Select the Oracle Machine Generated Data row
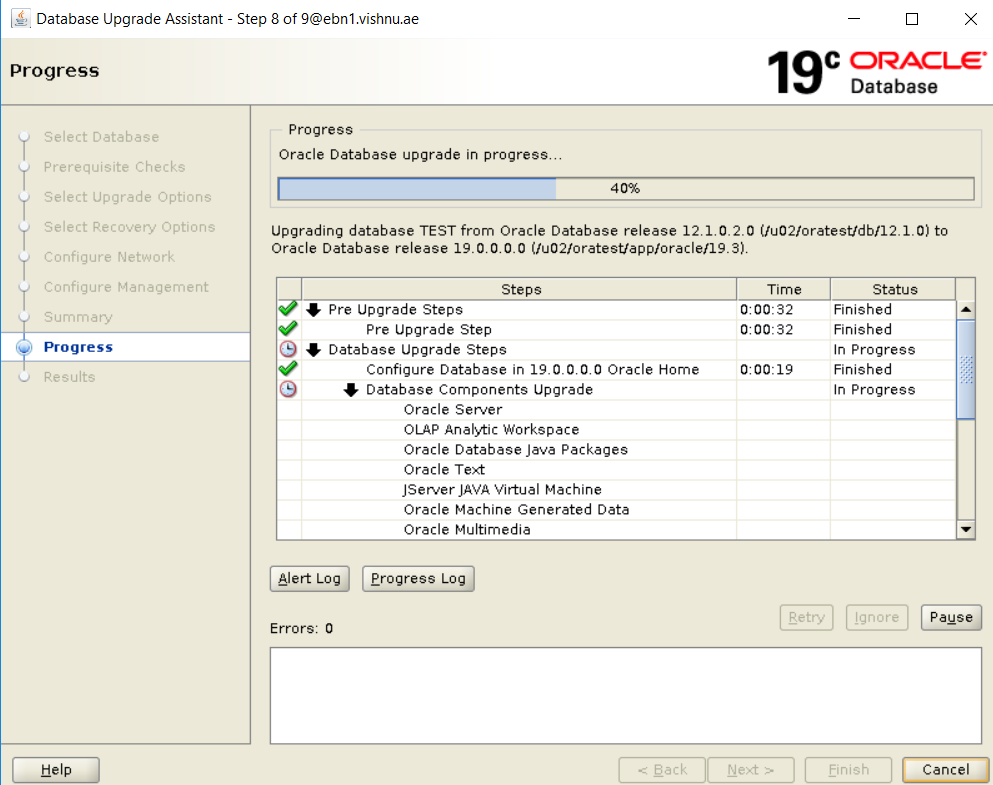 click(617, 510)
